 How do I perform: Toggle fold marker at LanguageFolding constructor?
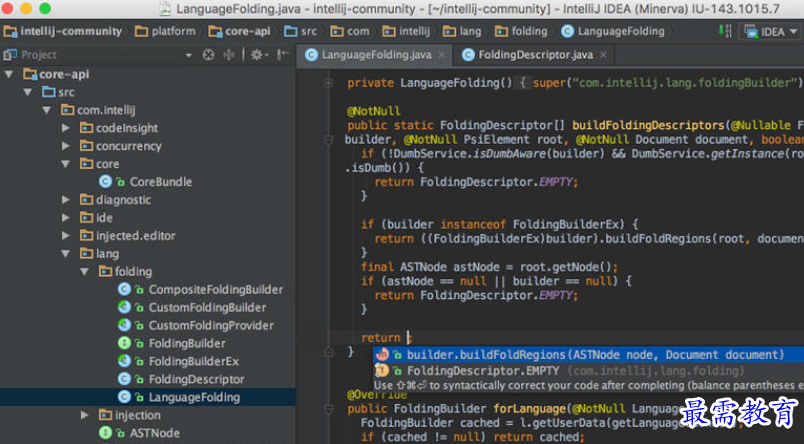[329, 83]
